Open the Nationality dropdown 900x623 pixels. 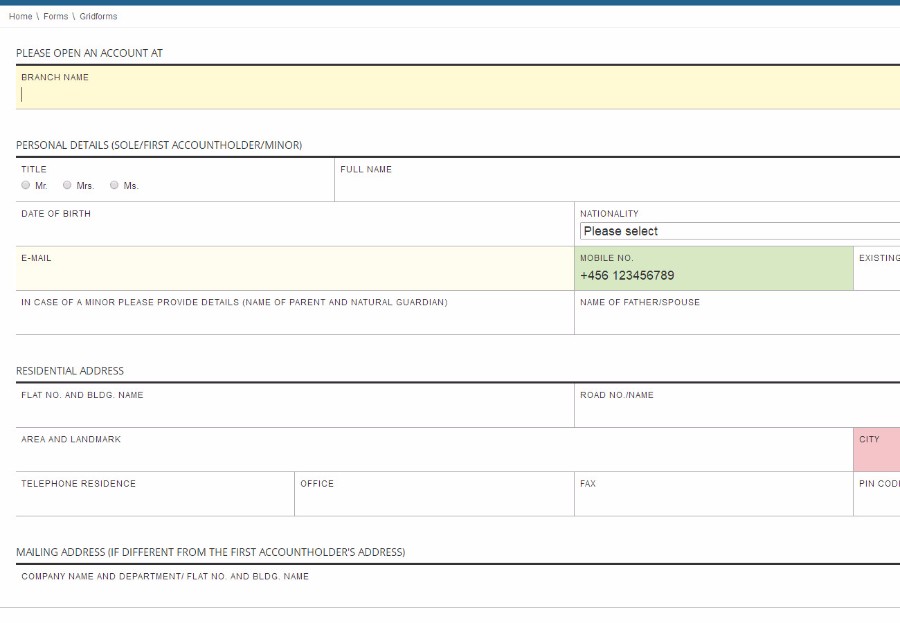(x=738, y=231)
